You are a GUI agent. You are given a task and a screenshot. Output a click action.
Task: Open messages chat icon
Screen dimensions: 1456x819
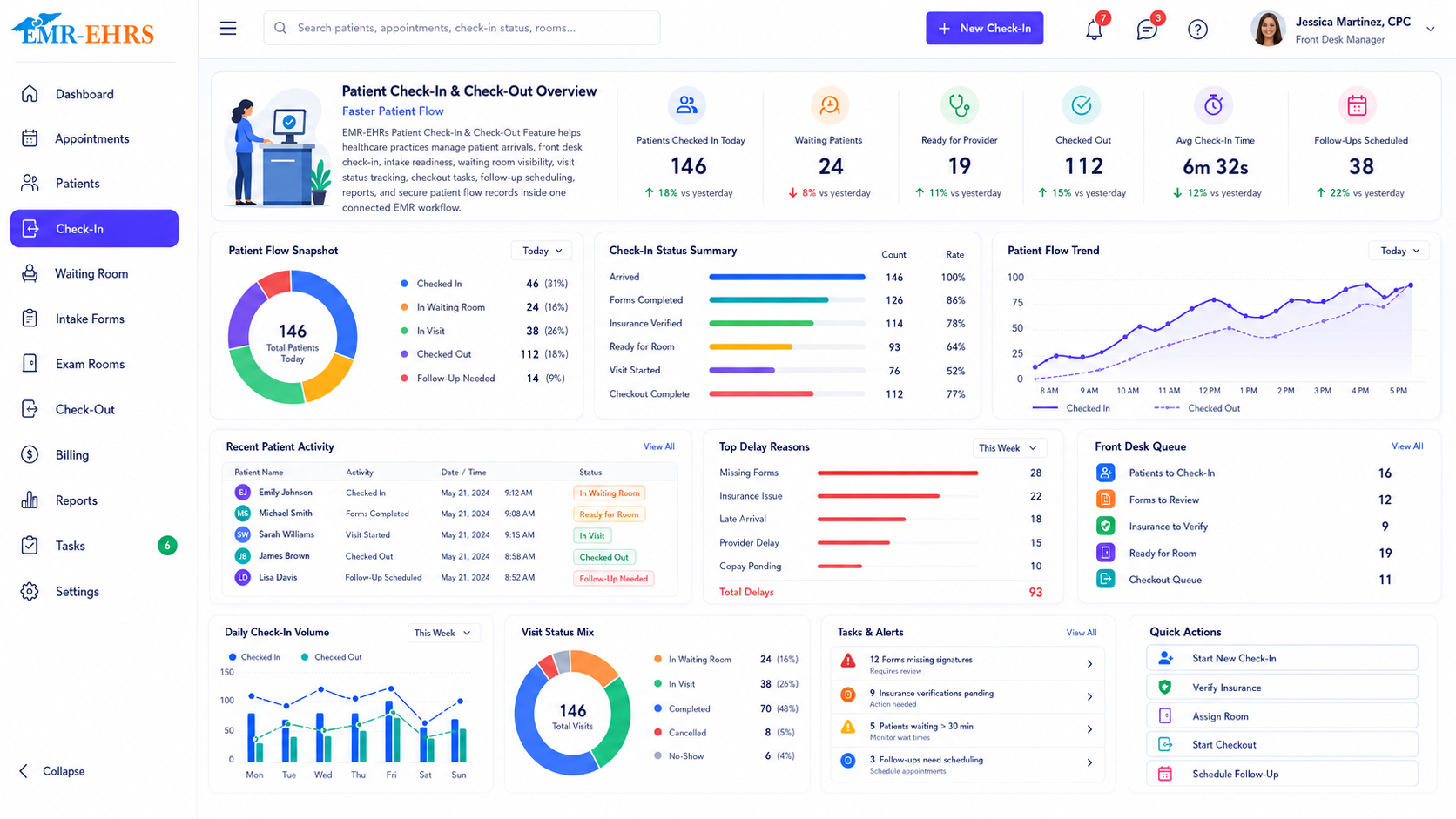(1147, 30)
